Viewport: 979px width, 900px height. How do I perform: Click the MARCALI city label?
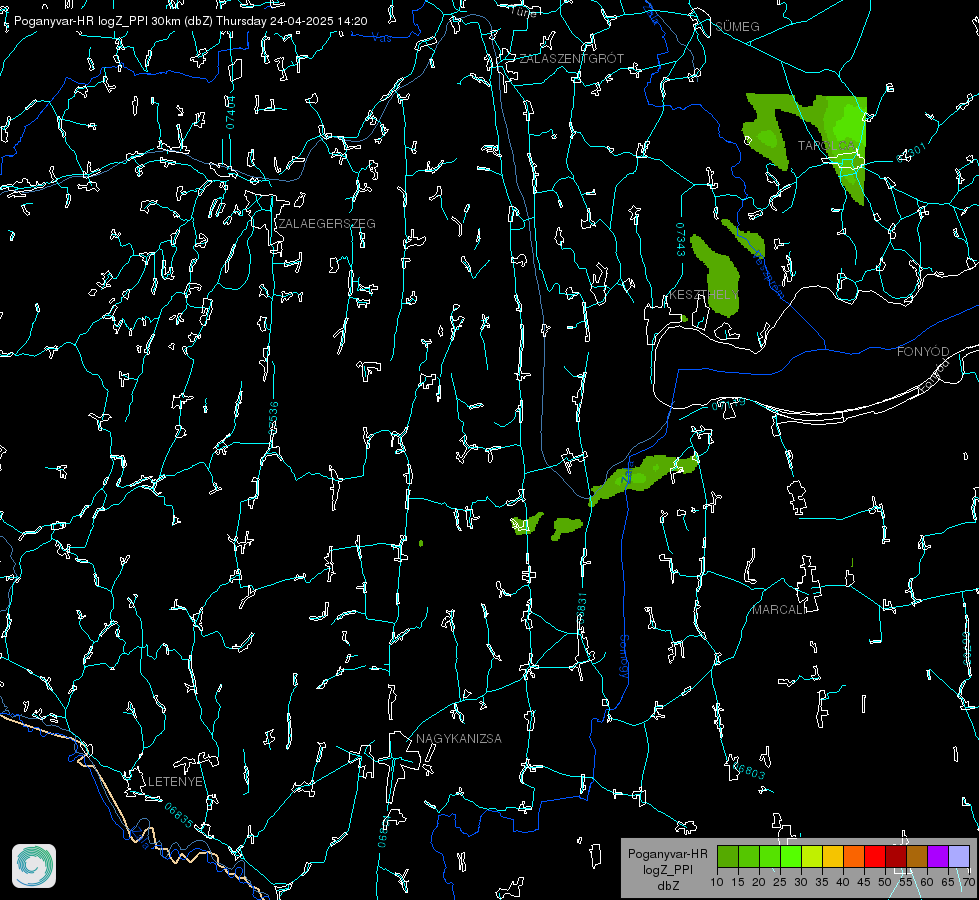tap(779, 610)
